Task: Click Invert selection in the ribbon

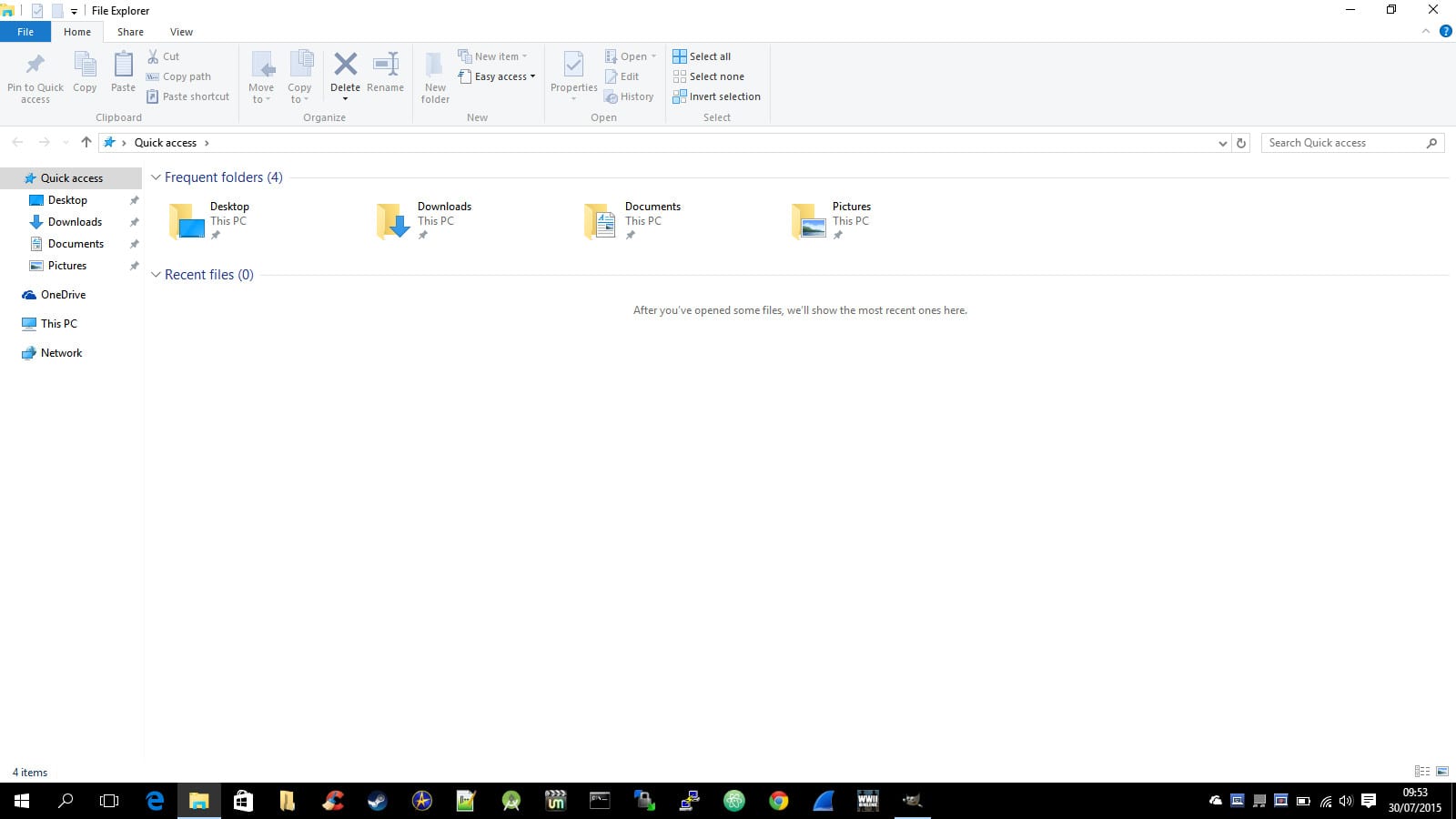Action: 716,96
